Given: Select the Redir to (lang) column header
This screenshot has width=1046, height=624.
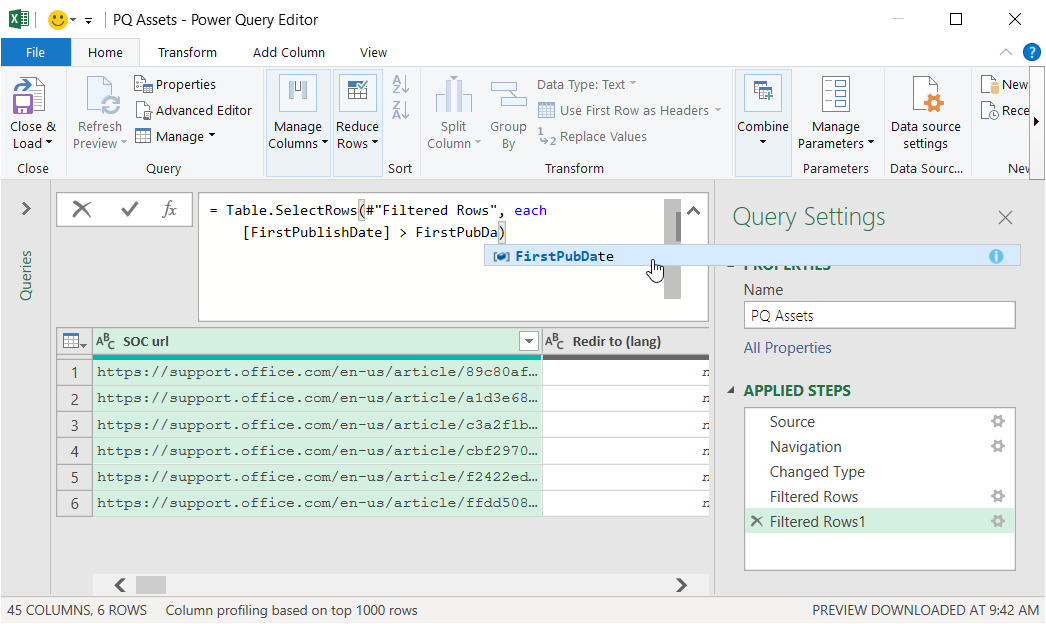Looking at the screenshot, I should coord(626,341).
